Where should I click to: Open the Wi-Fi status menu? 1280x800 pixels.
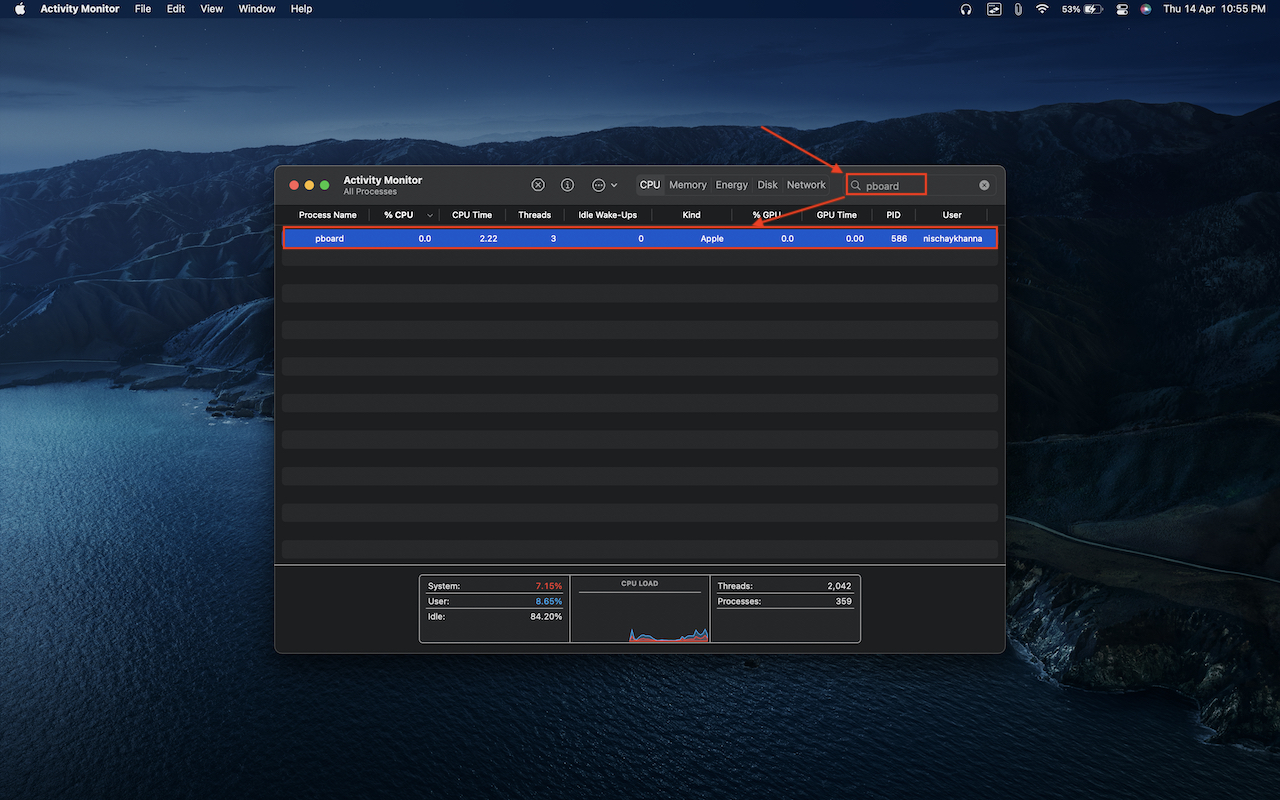[1042, 9]
